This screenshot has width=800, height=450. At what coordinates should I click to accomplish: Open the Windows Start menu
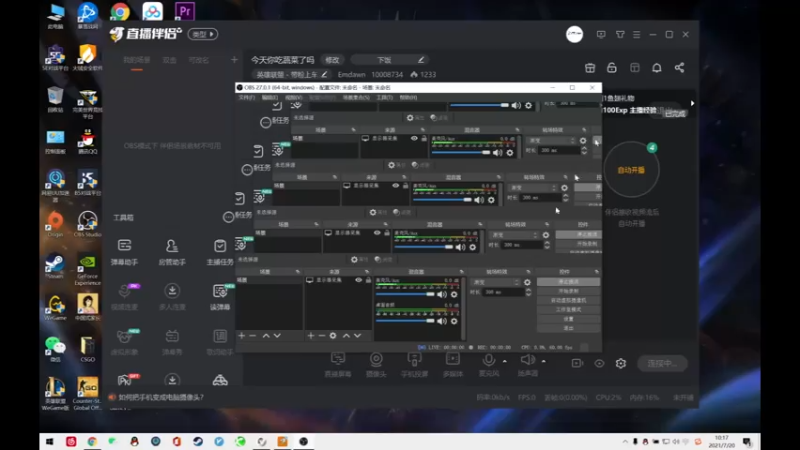click(49, 441)
